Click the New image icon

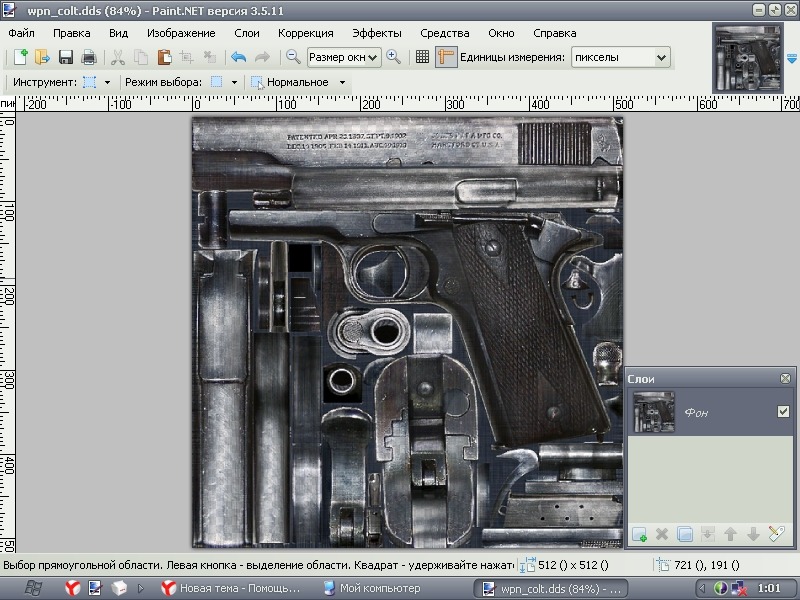(x=19, y=57)
